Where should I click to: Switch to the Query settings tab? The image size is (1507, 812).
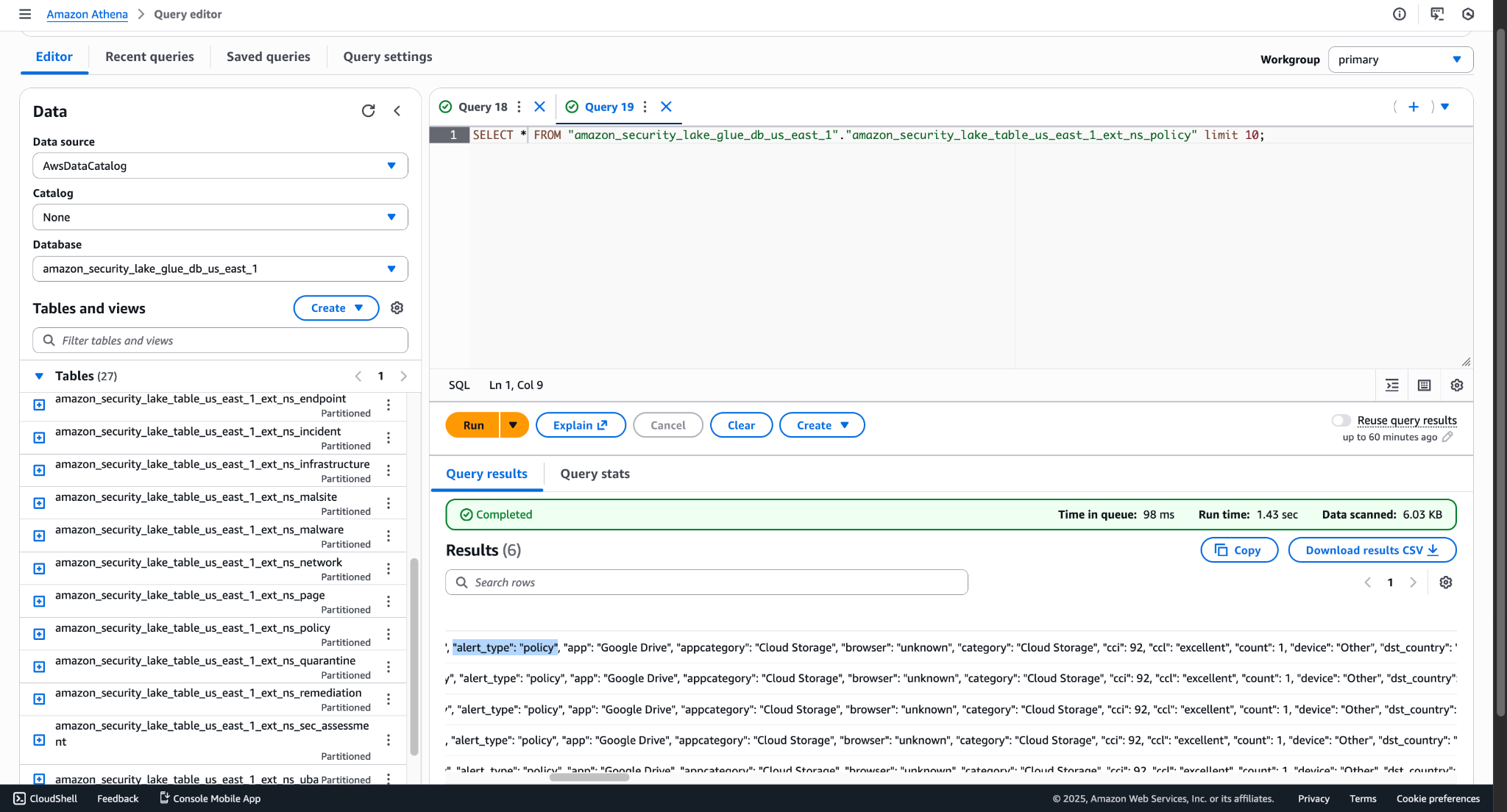point(388,57)
